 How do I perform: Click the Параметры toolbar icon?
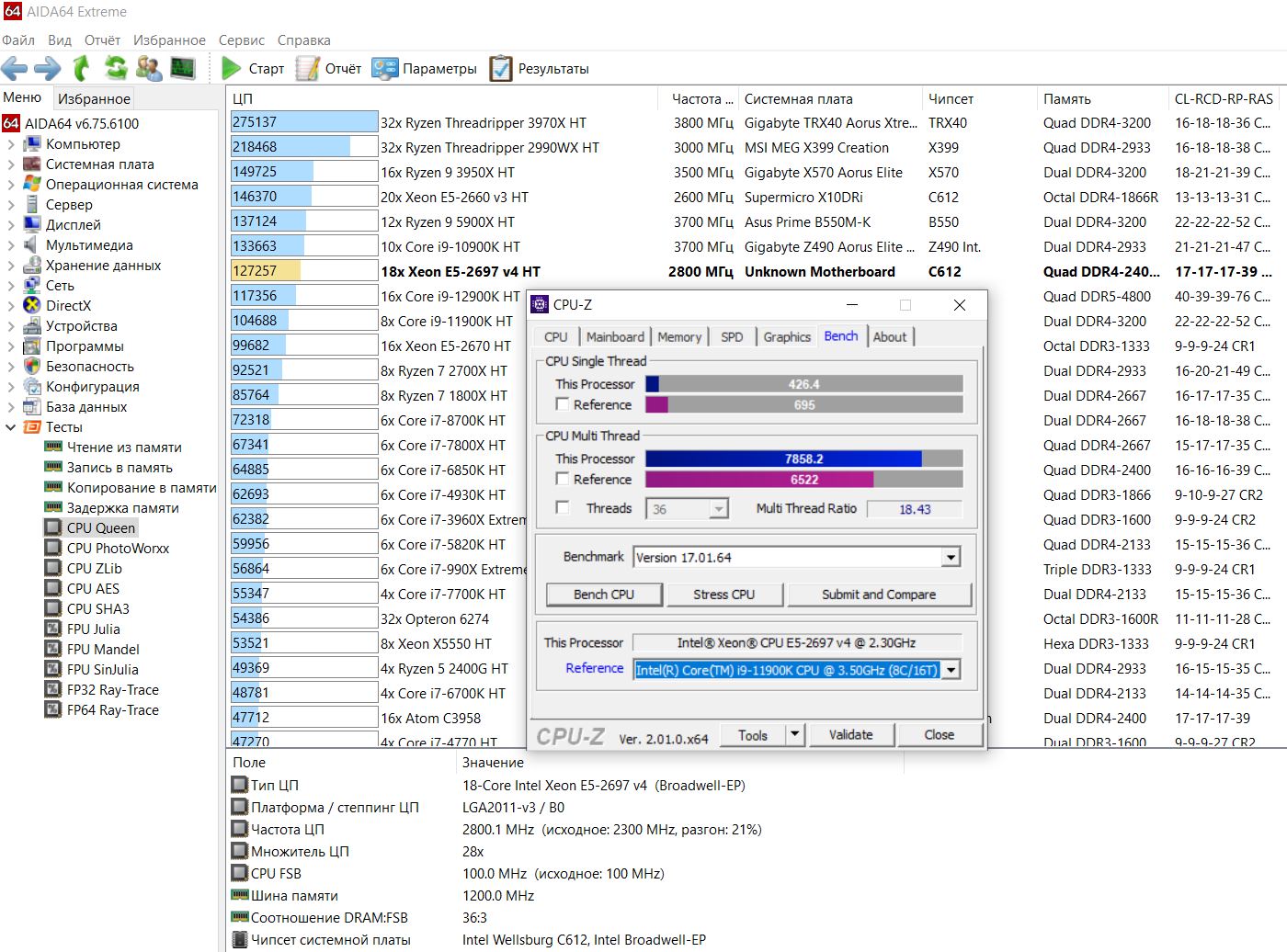pyautogui.click(x=385, y=68)
